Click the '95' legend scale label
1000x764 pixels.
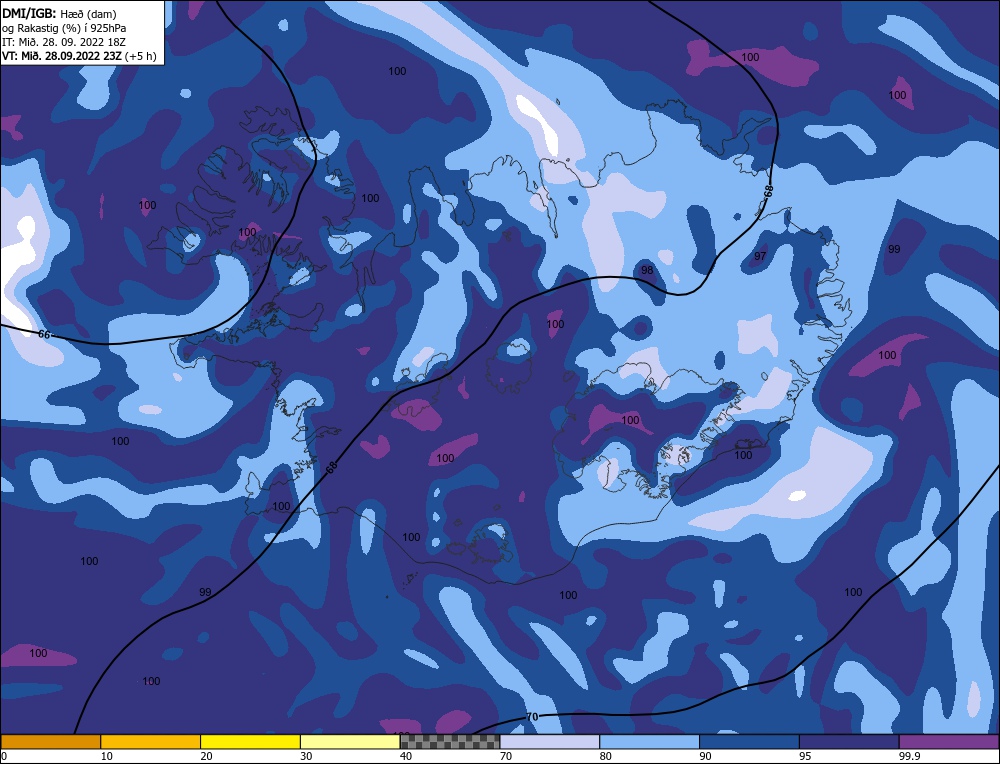pos(805,756)
